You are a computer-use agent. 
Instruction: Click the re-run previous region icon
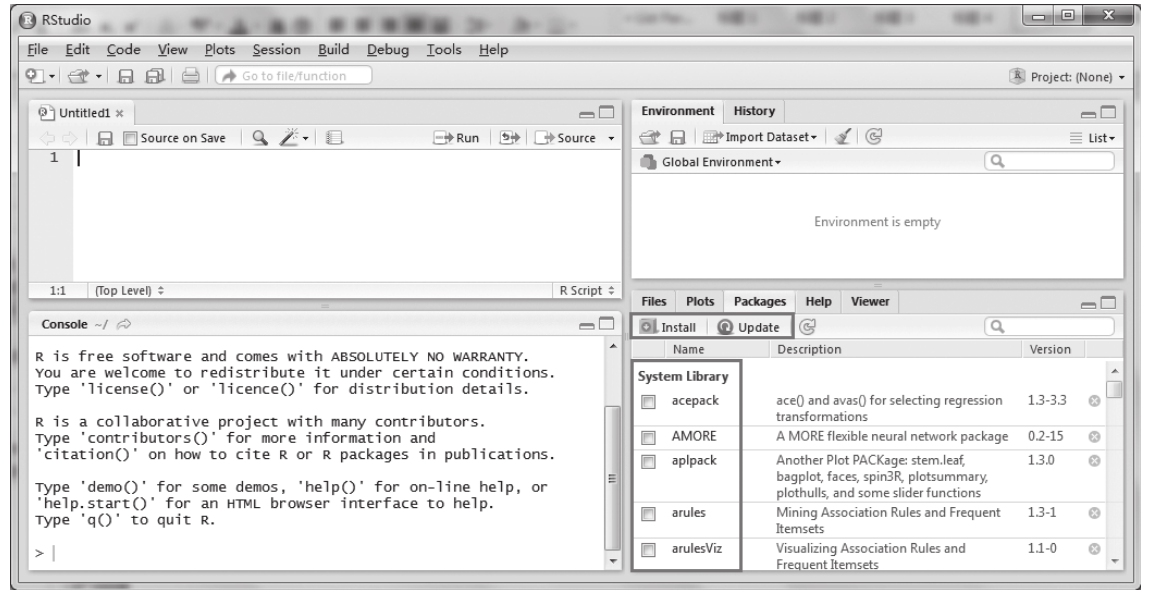pyautogui.click(x=509, y=137)
